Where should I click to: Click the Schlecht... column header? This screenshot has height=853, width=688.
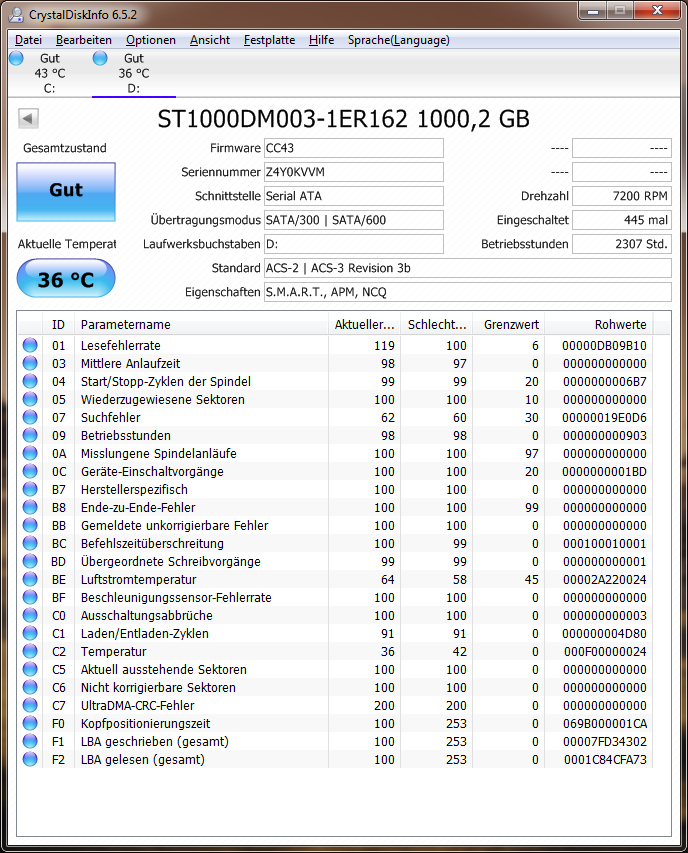pos(437,325)
